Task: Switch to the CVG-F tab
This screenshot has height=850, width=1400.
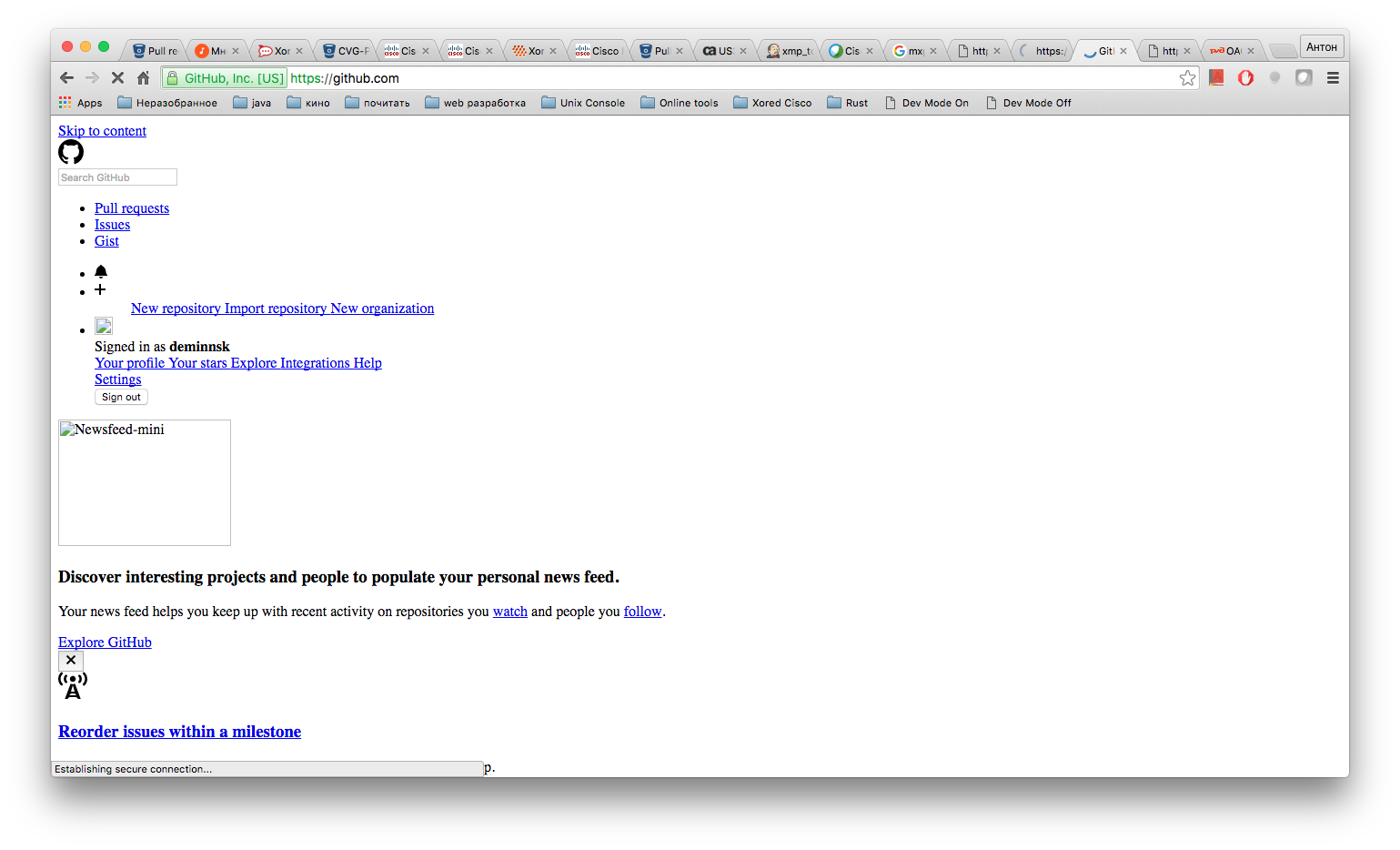Action: tap(345, 51)
